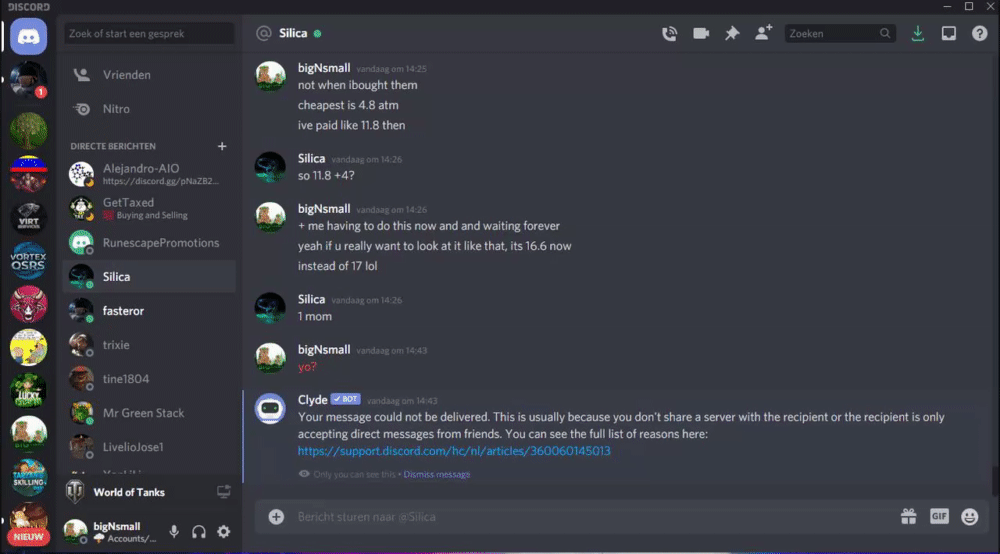The width and height of the screenshot is (1000, 554).
Task: Open pinned messages
Action: click(732, 33)
